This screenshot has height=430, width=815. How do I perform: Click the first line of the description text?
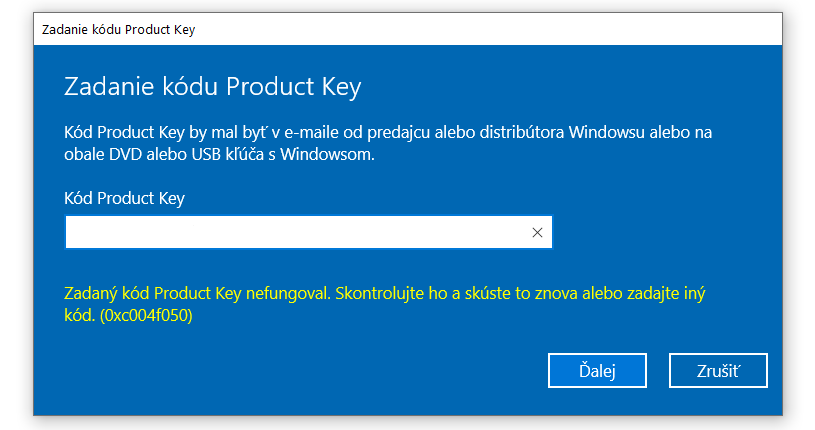388,133
